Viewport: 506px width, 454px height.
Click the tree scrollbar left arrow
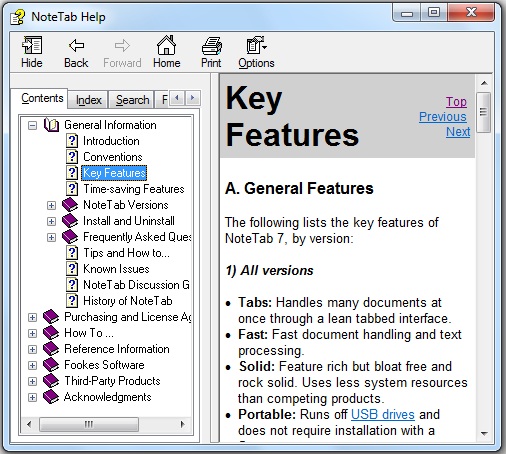tap(29, 424)
